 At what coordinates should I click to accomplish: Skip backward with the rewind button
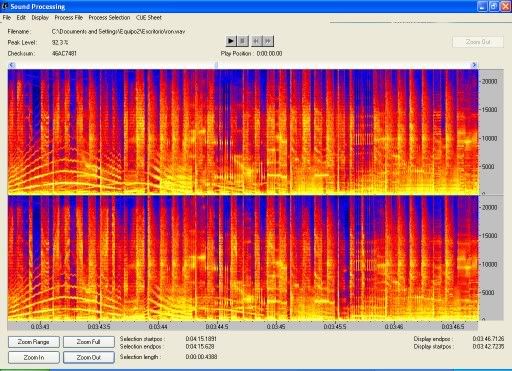[256, 41]
